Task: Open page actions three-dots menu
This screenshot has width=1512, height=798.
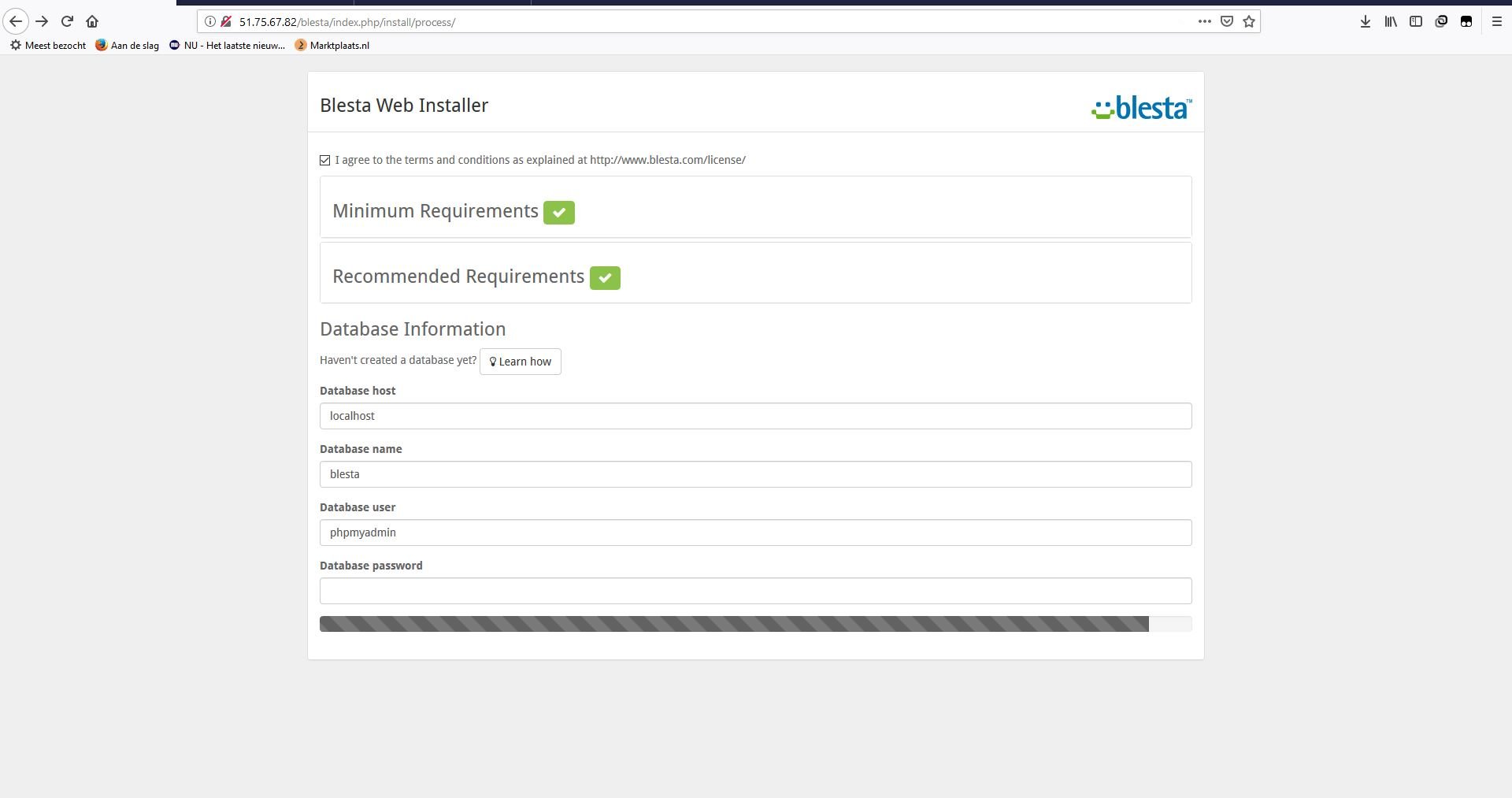Action: click(x=1204, y=21)
